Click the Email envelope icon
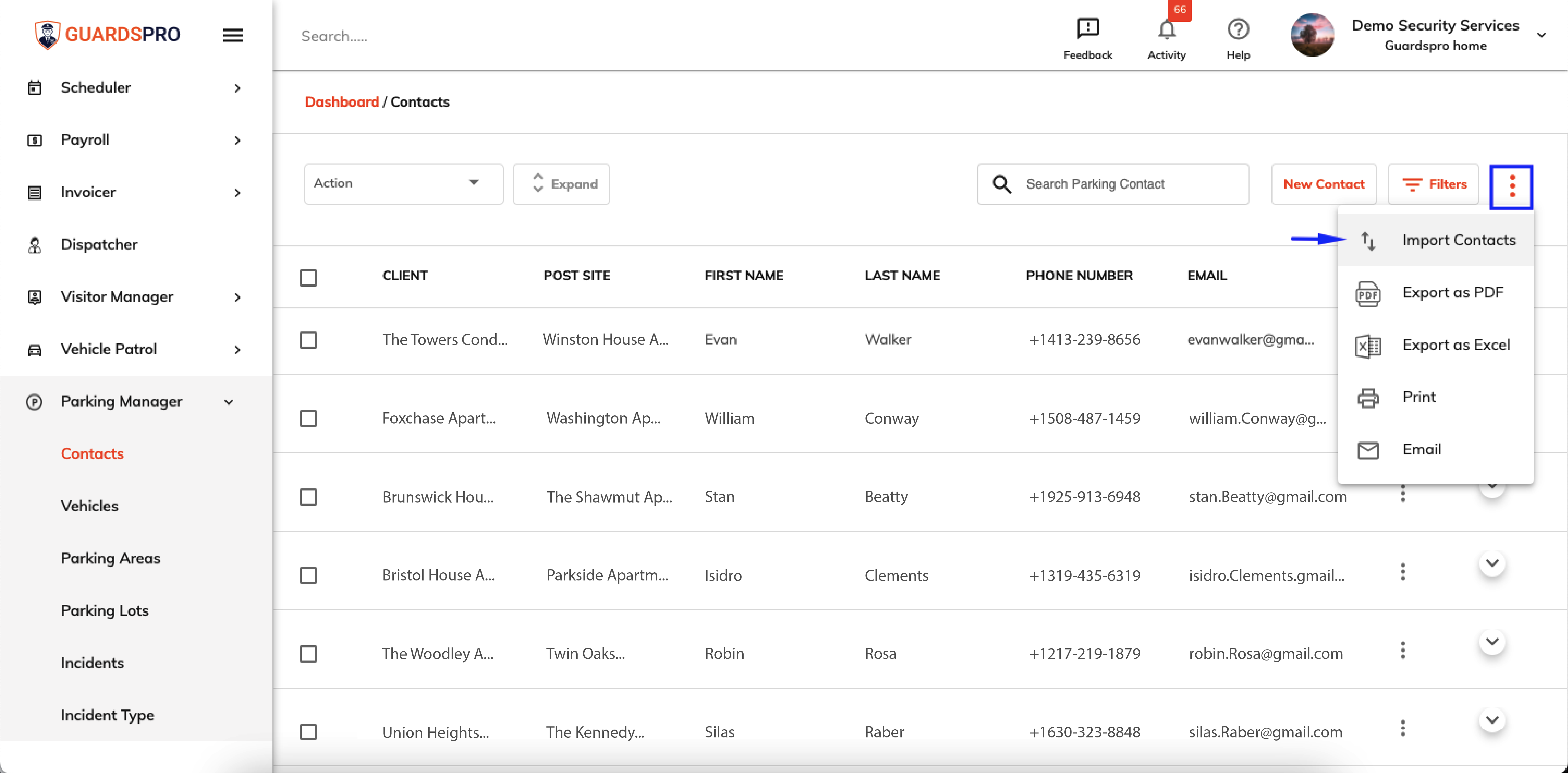The width and height of the screenshot is (1568, 773). pos(1368,450)
